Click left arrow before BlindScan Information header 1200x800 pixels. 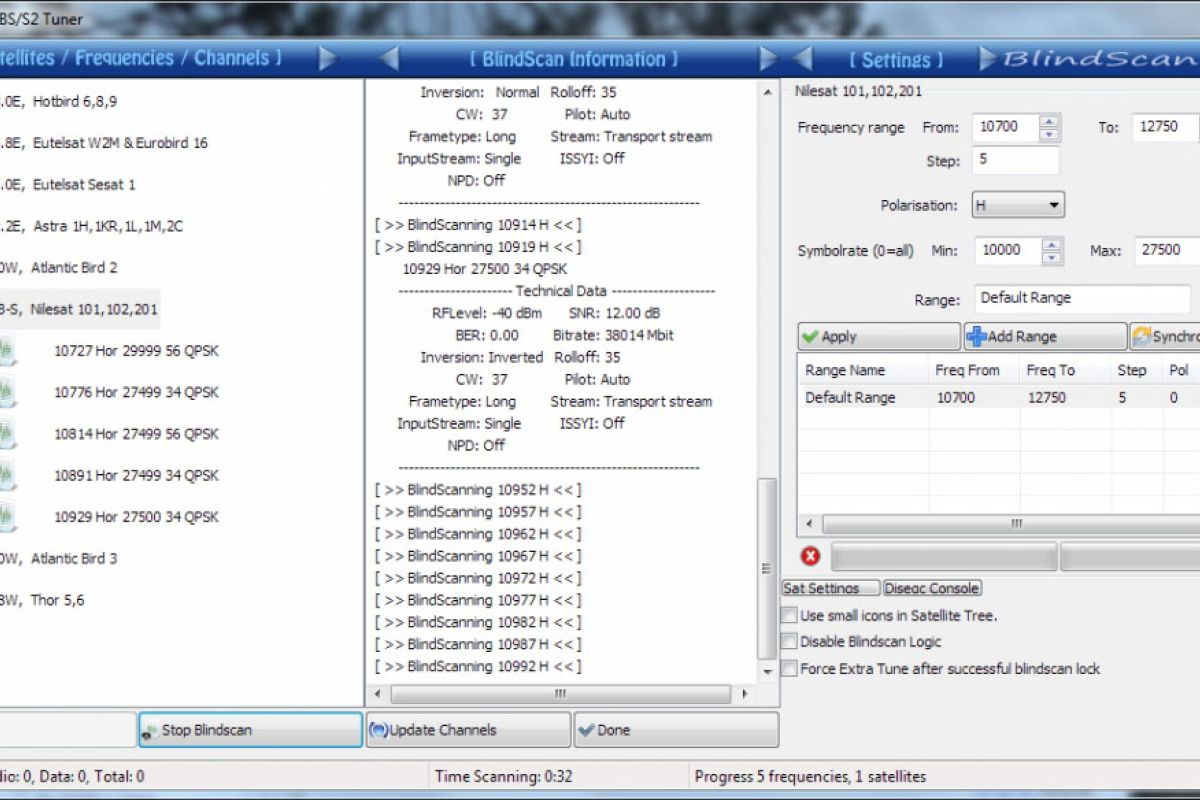390,59
